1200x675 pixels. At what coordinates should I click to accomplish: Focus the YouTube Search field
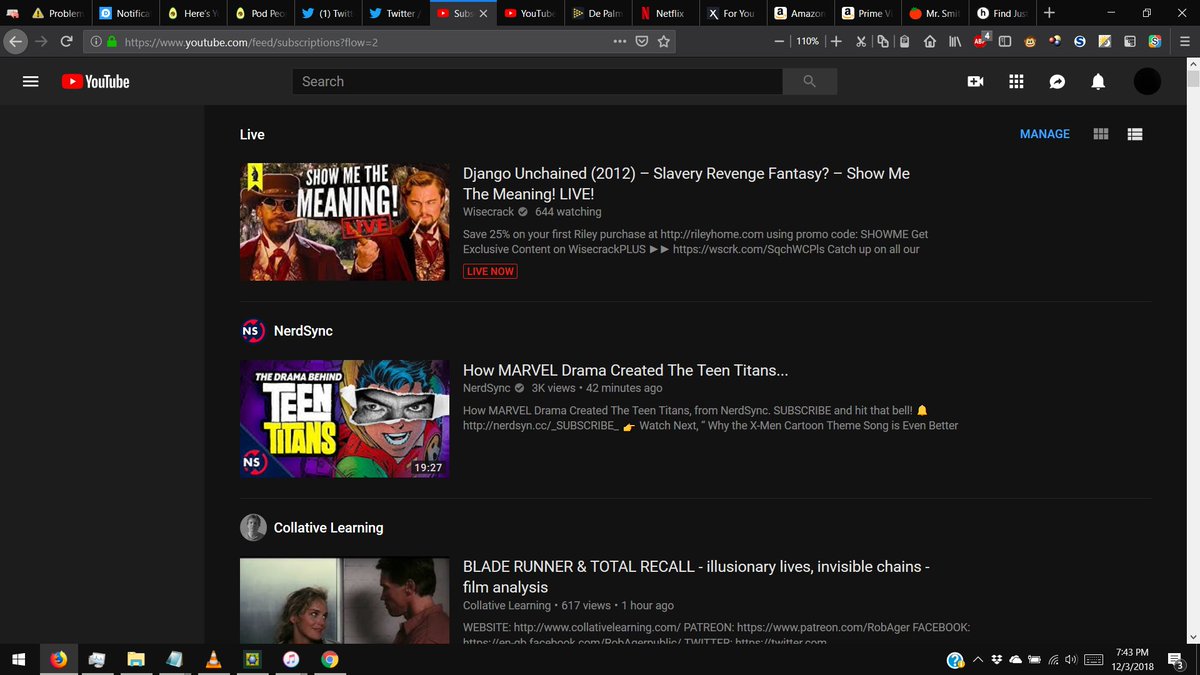[x=537, y=82]
